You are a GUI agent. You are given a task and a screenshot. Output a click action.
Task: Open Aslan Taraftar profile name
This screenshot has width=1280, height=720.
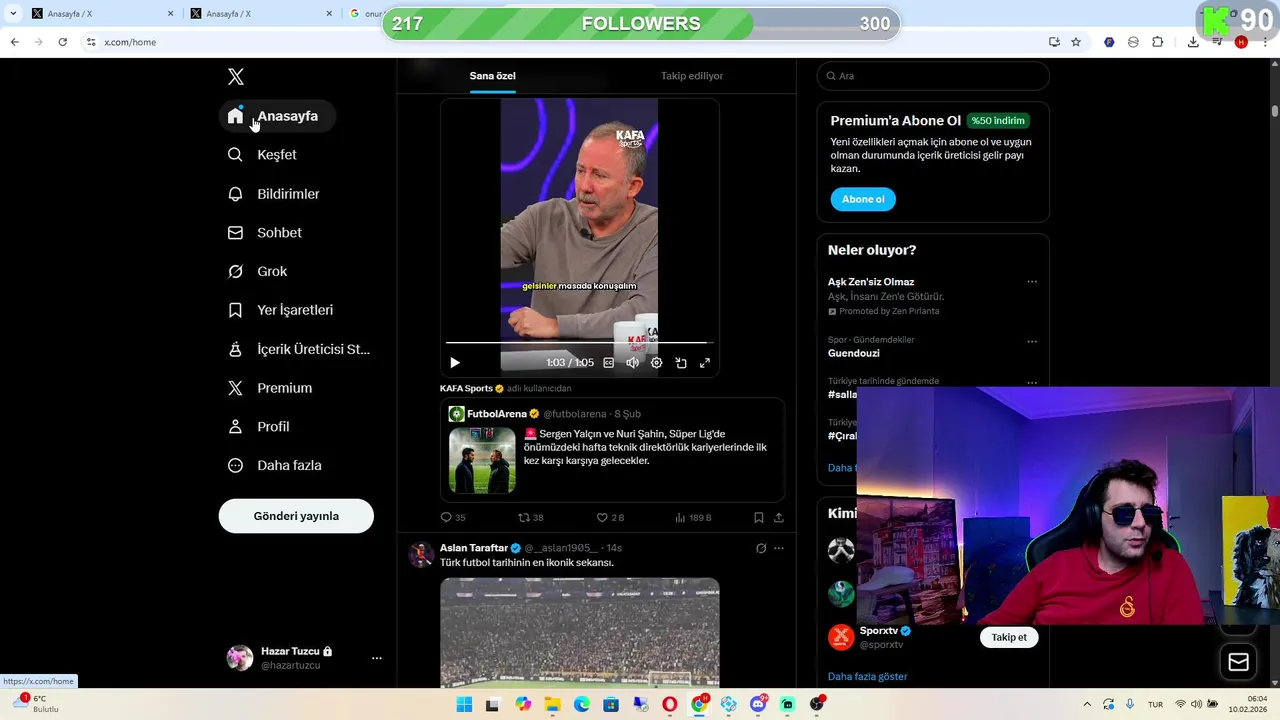click(474, 548)
